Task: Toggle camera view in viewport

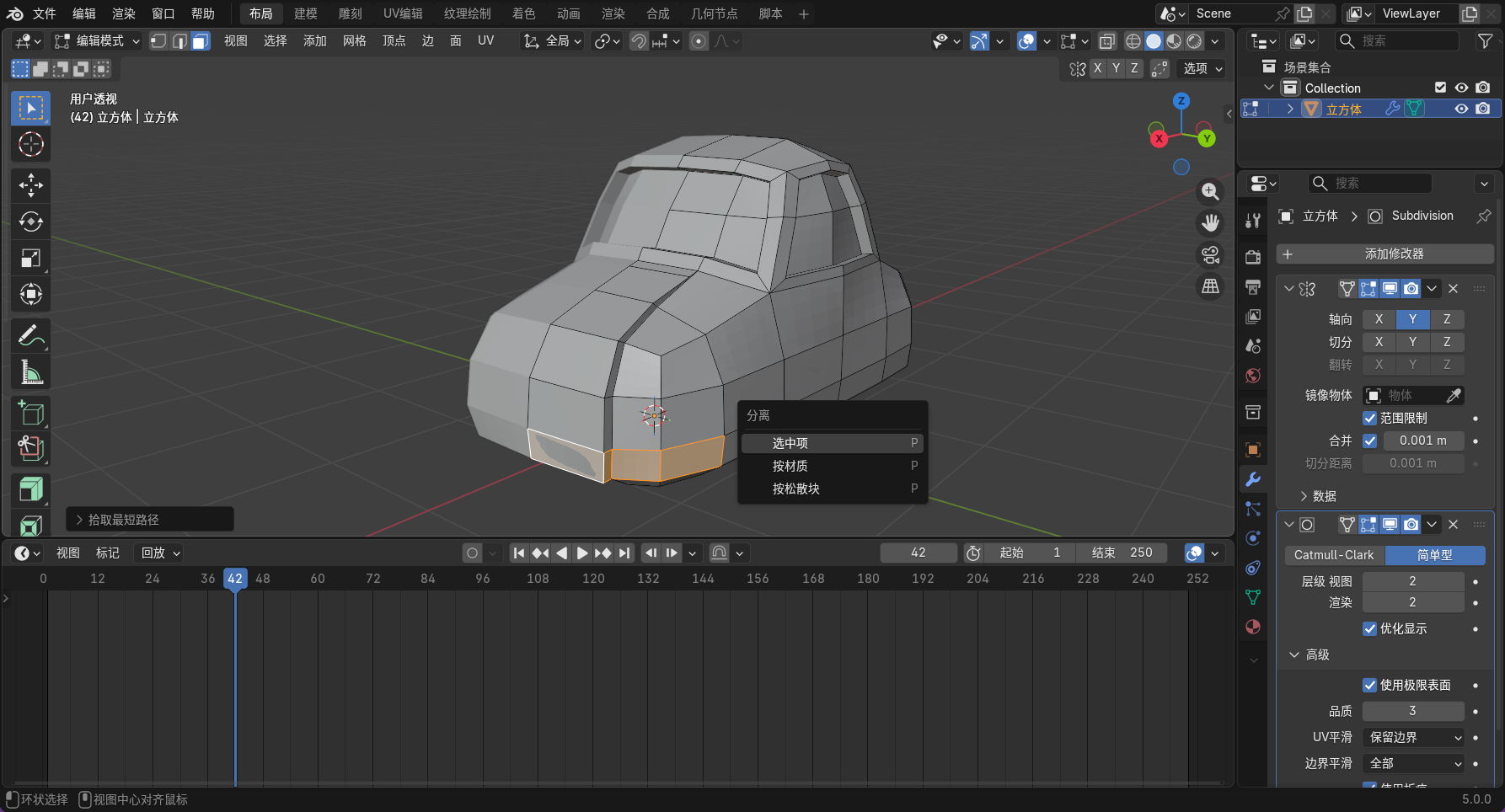Action: 1210,254
